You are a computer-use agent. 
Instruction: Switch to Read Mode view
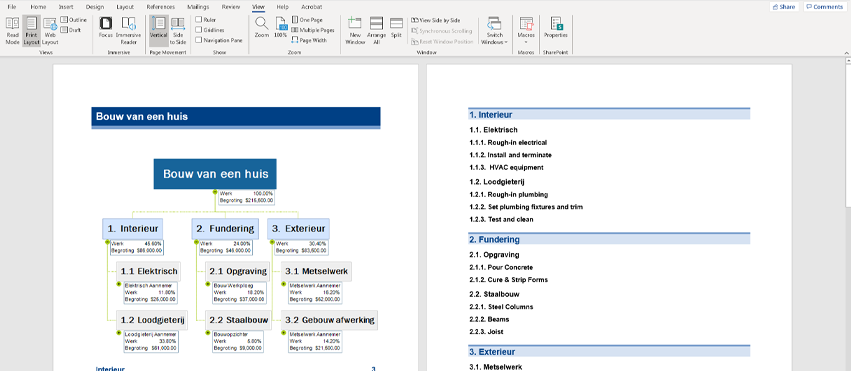[x=12, y=30]
